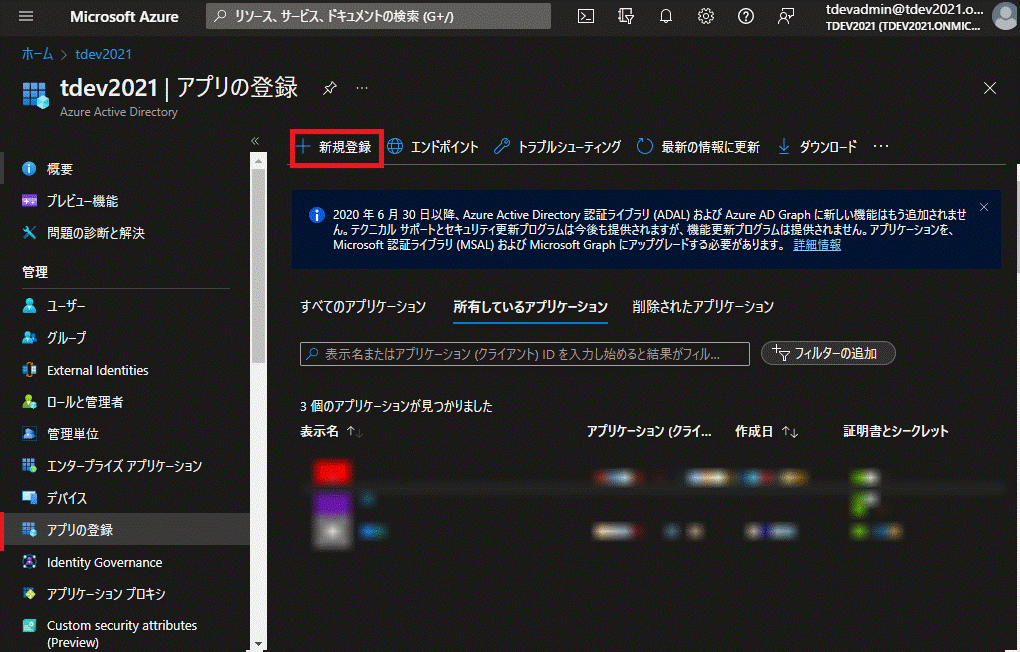
Task: Open the directory and subscription filter icon
Action: click(626, 16)
